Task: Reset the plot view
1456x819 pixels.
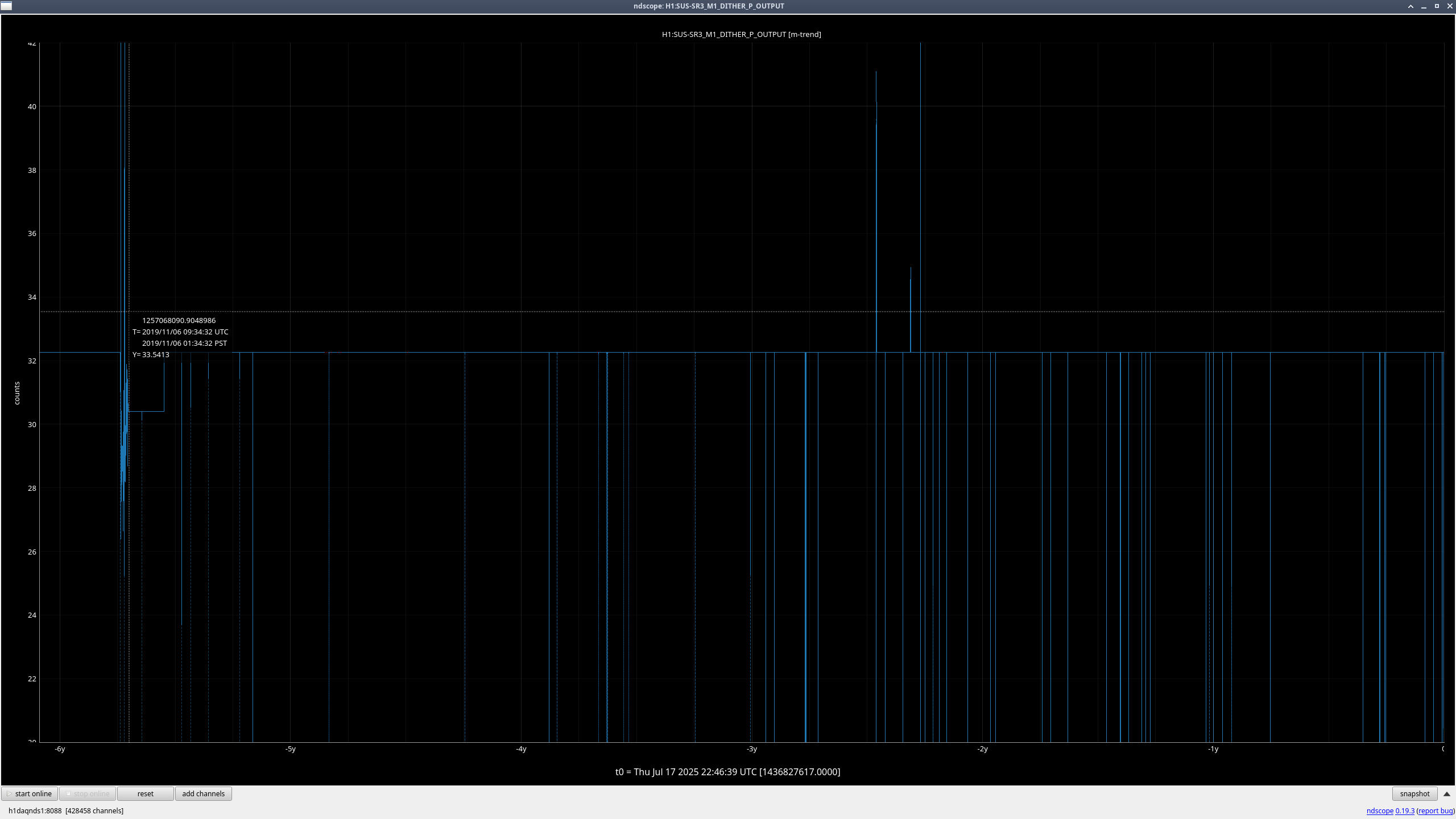Action: (146, 793)
